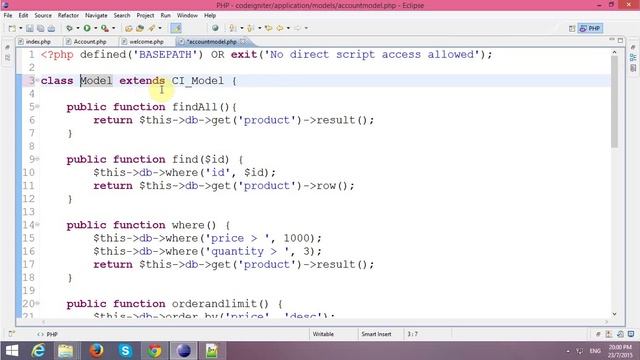Open Firefox from the taskbar
This screenshot has height=360, width=640.
pyautogui.click(x=96, y=351)
